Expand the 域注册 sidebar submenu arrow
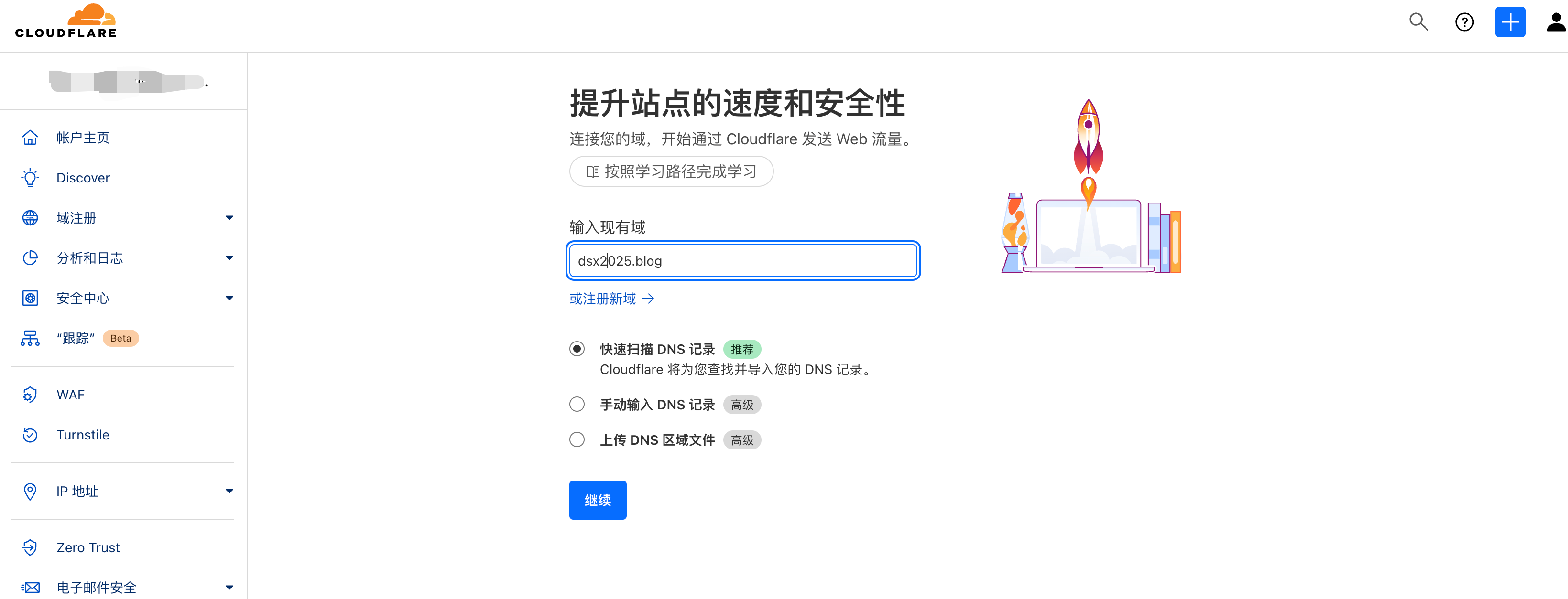Image resolution: width=1568 pixels, height=599 pixels. pos(229,218)
